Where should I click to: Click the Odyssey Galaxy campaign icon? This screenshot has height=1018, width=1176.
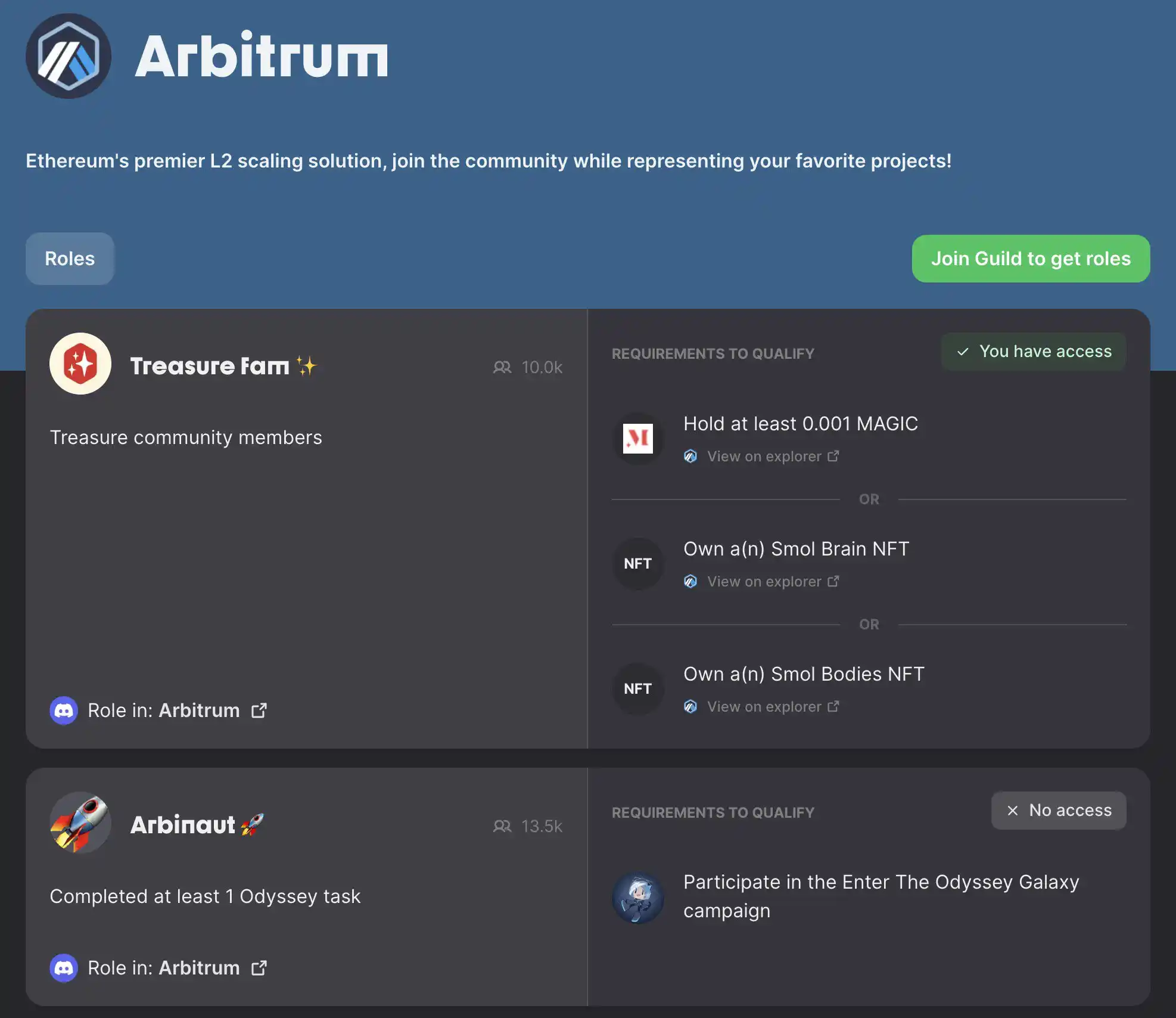[638, 898]
